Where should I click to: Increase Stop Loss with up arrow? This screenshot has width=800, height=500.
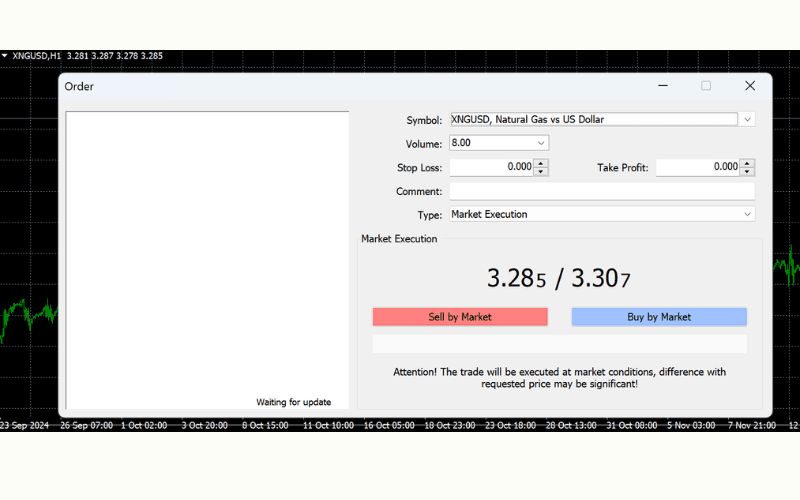tap(541, 163)
